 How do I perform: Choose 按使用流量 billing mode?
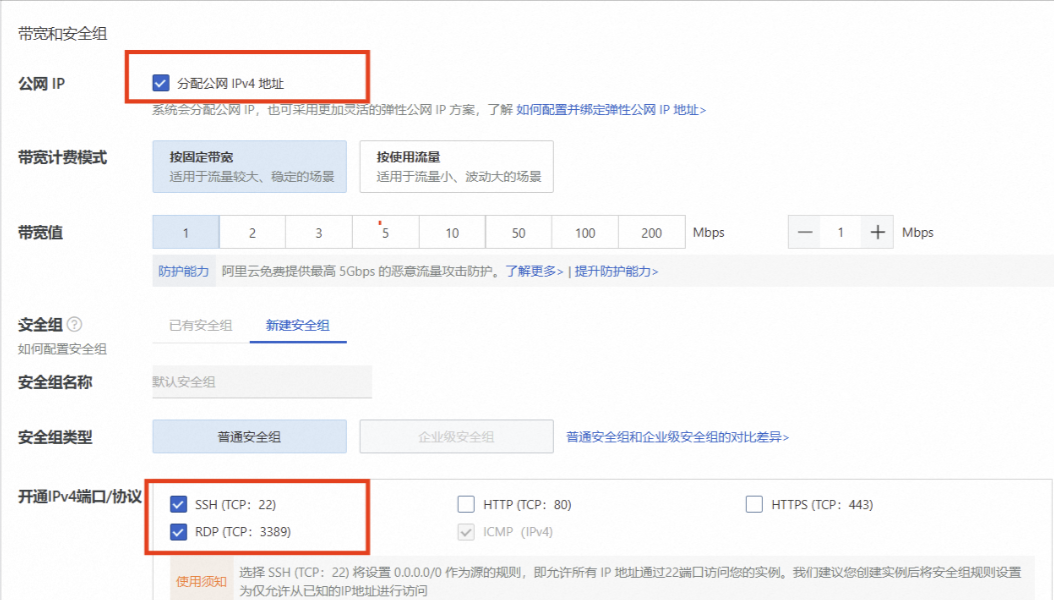(x=456, y=166)
